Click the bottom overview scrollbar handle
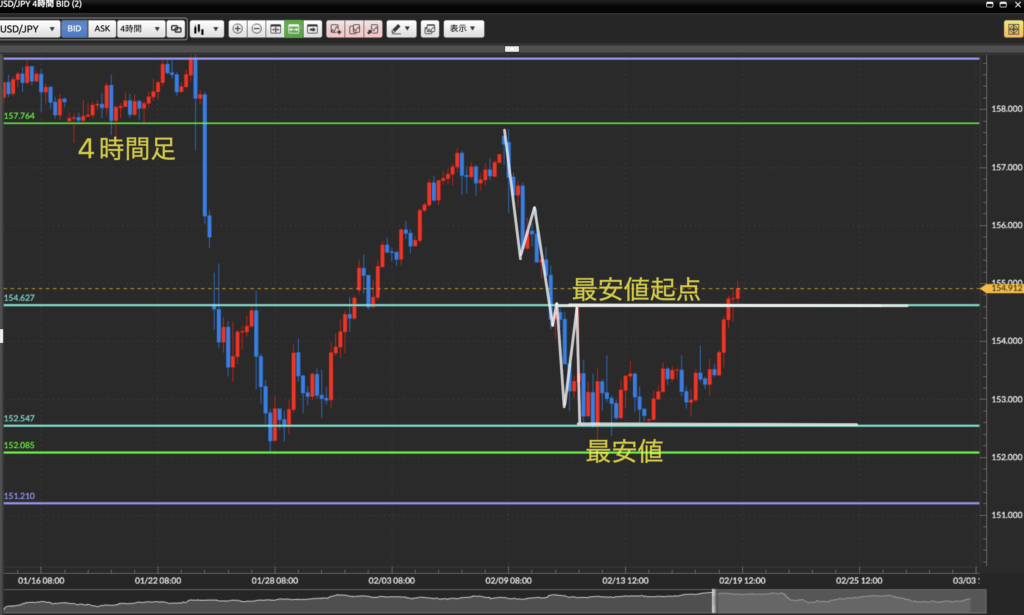This screenshot has width=1024, height=615. tap(714, 601)
